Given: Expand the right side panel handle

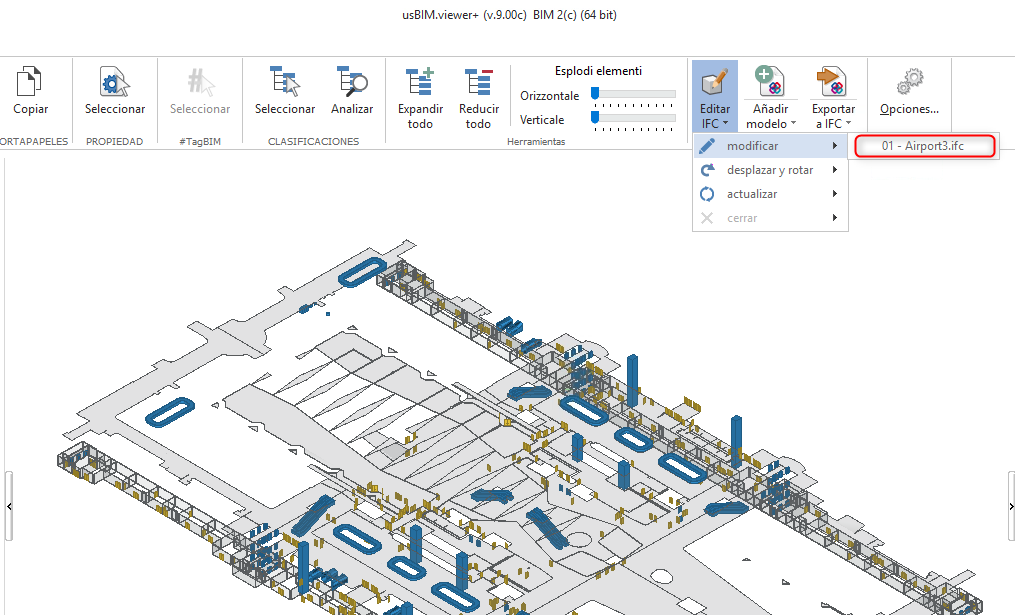Looking at the screenshot, I should pyautogui.click(x=1011, y=506).
